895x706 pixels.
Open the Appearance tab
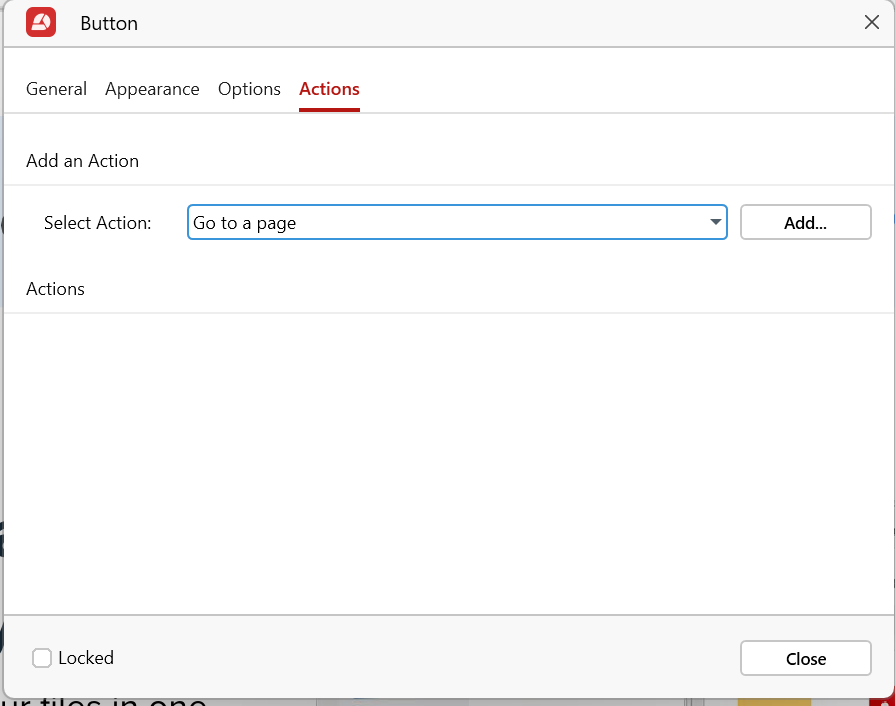(152, 89)
